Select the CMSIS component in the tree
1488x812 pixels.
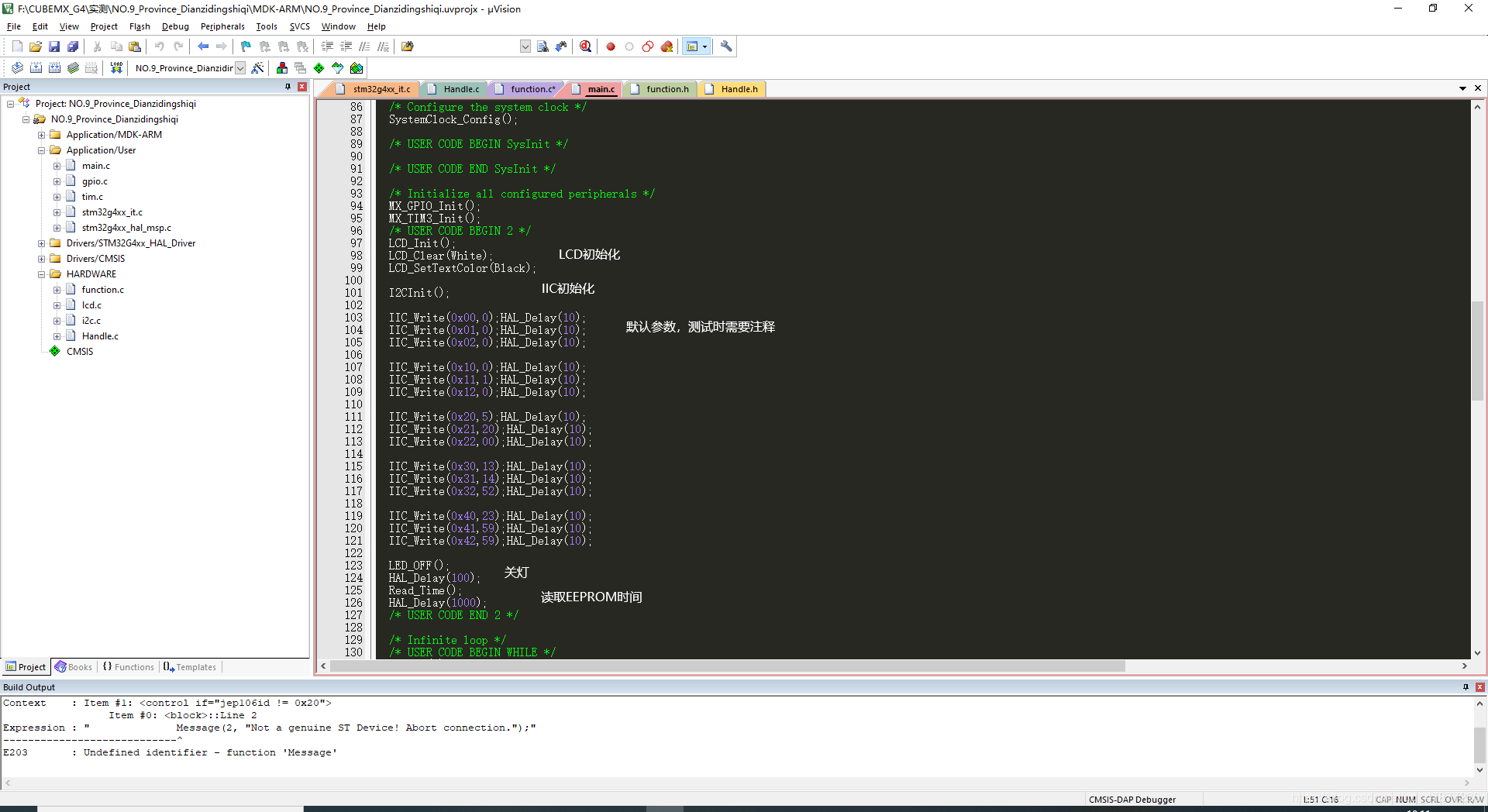click(x=79, y=352)
